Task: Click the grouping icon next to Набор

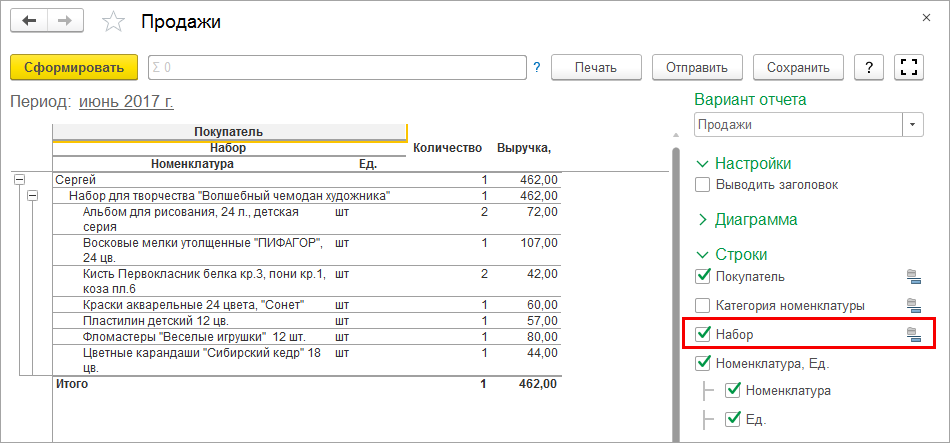Action: click(x=912, y=335)
